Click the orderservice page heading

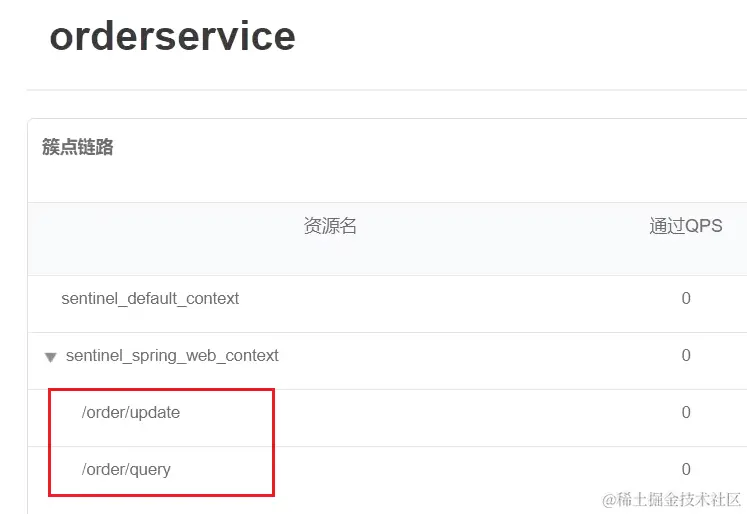click(x=172, y=36)
